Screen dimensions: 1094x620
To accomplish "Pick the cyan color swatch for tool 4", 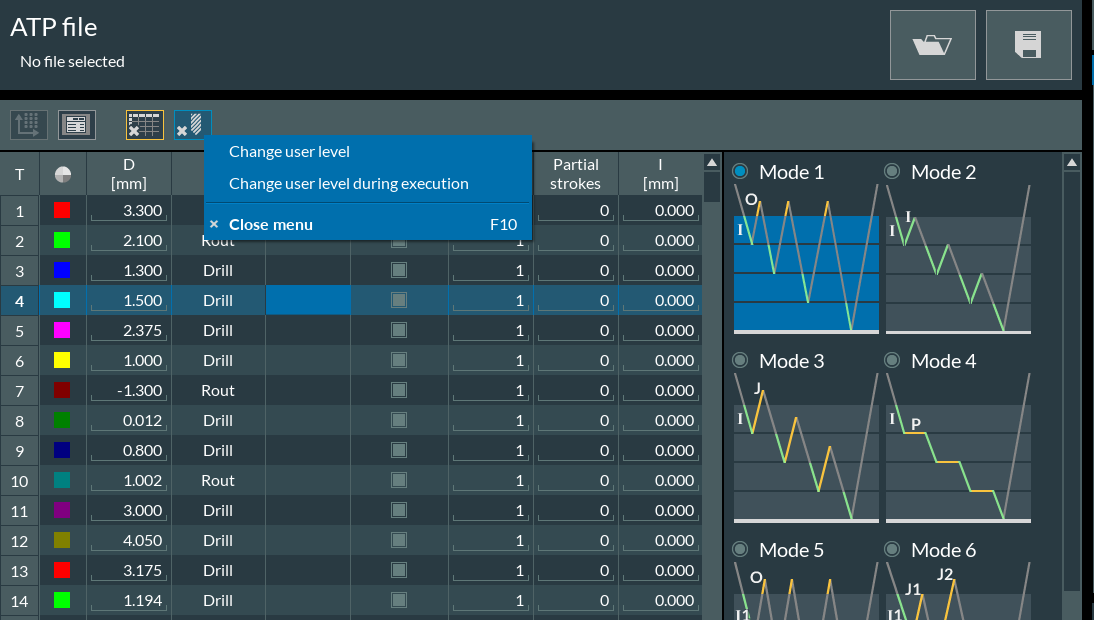I will 62,300.
